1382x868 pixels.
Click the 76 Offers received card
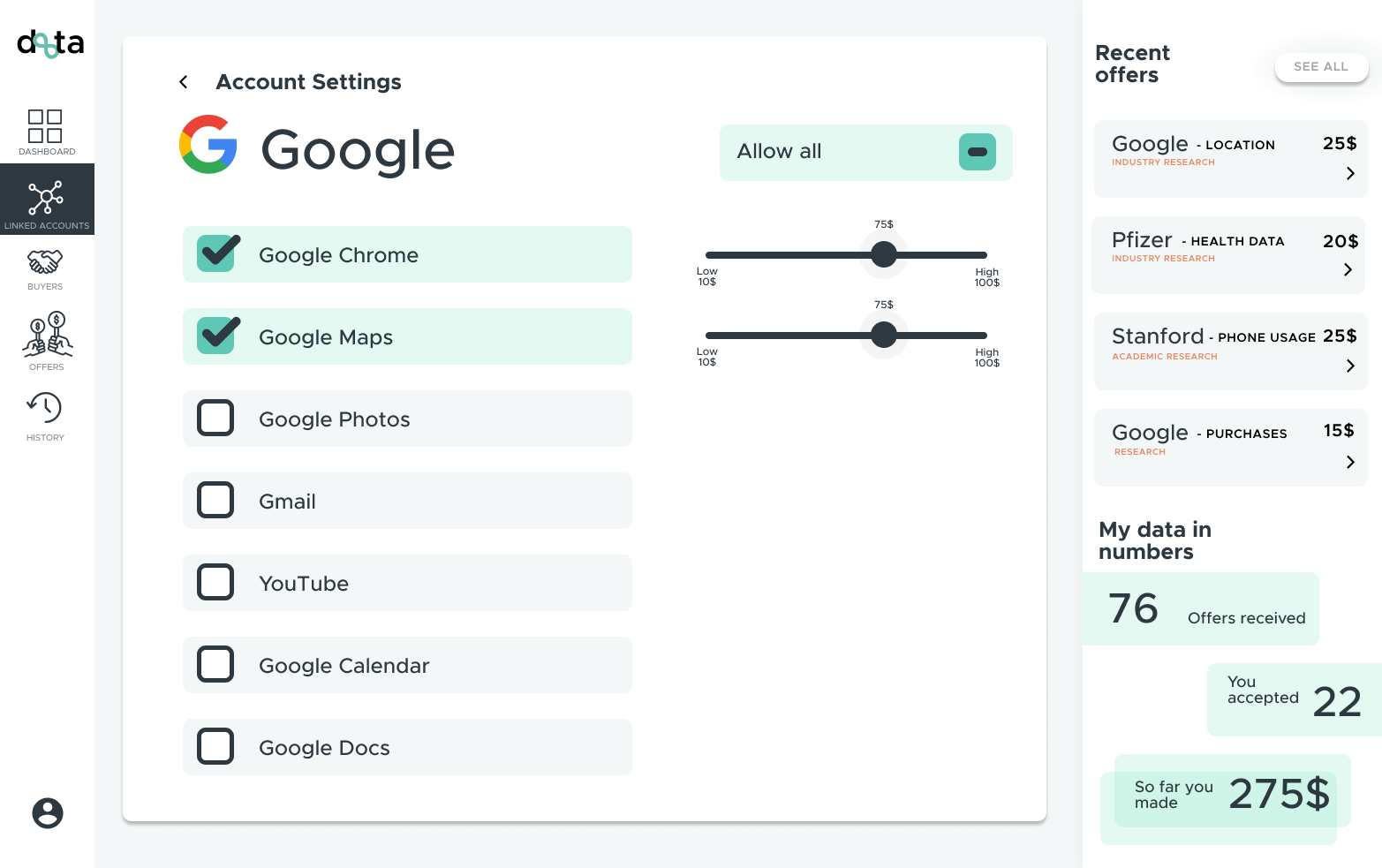(1201, 609)
